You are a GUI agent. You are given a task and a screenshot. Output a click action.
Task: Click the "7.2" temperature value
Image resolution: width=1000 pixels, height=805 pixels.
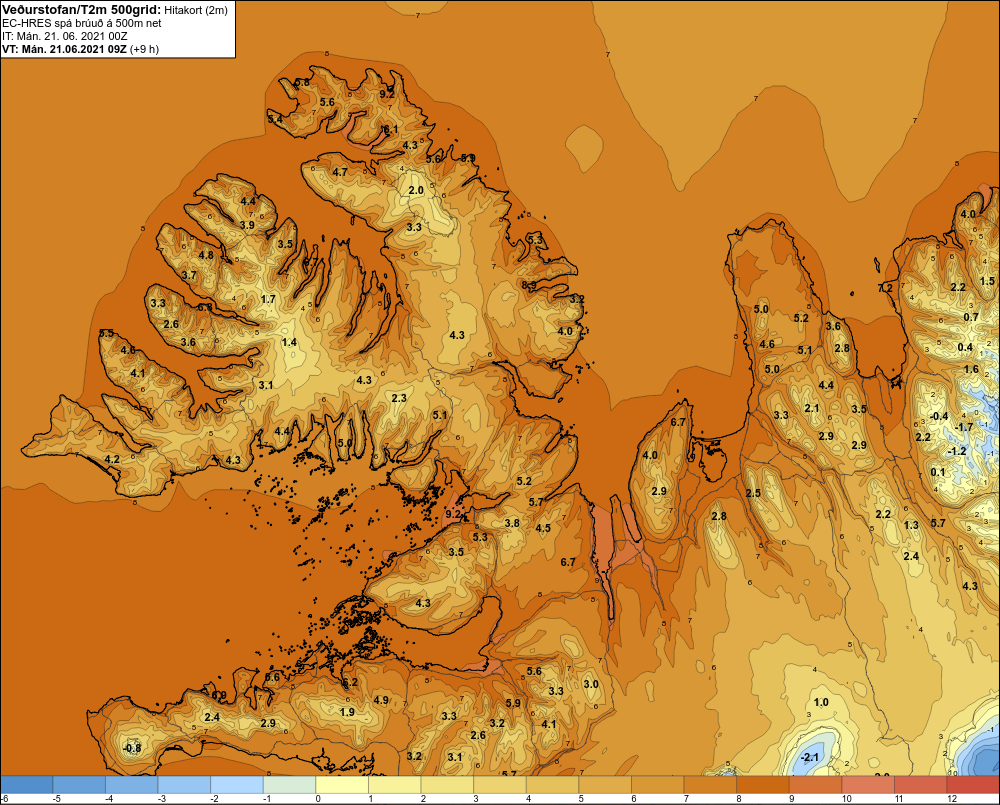(x=886, y=288)
